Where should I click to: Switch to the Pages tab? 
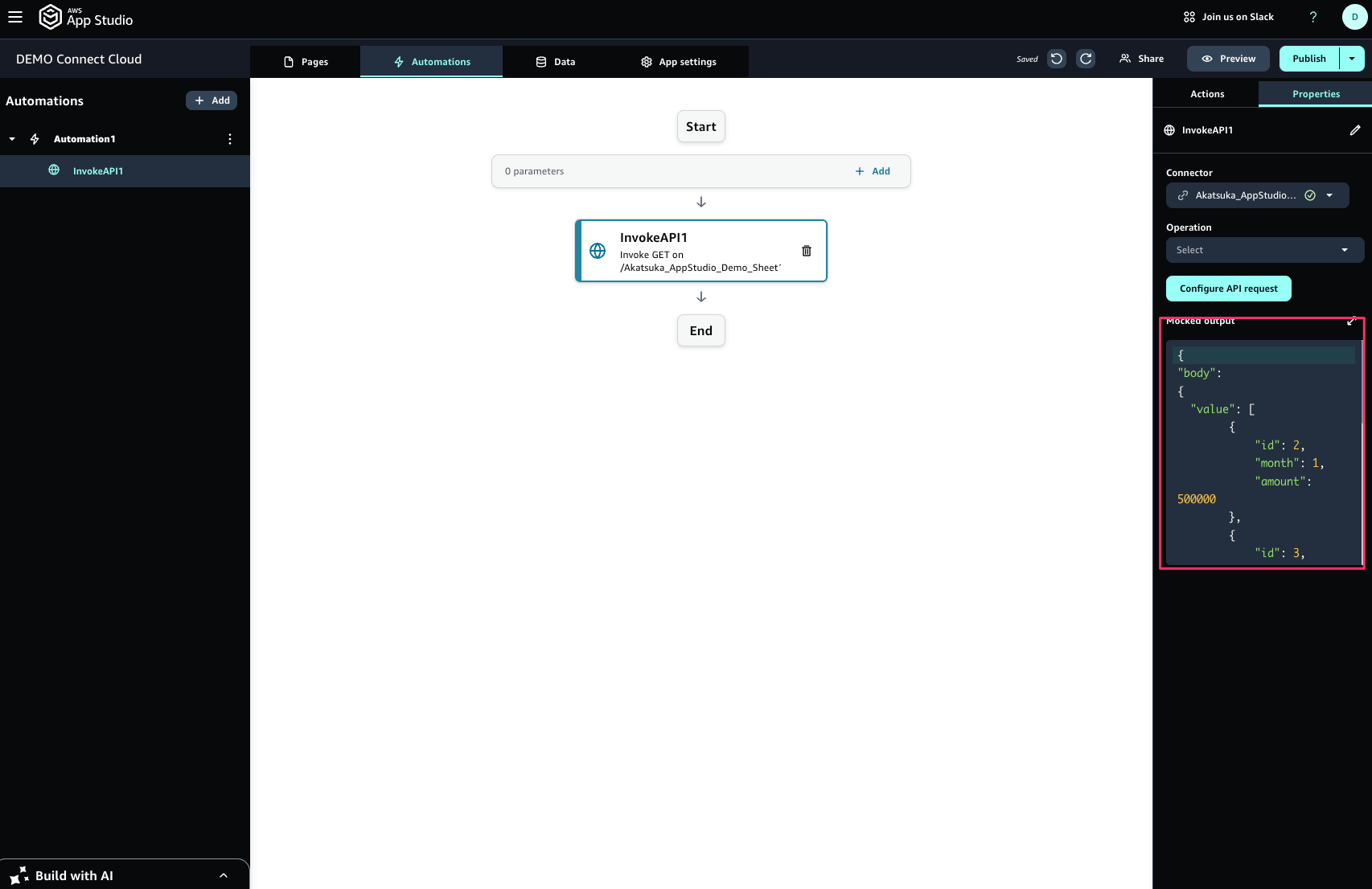(x=306, y=62)
